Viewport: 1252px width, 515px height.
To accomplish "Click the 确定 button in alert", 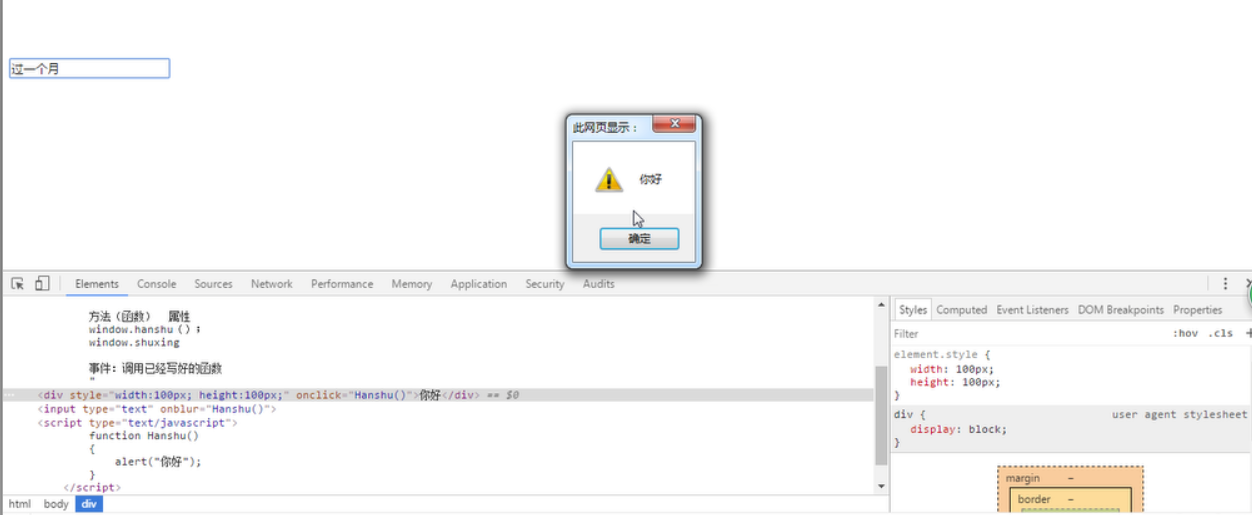I will [639, 239].
